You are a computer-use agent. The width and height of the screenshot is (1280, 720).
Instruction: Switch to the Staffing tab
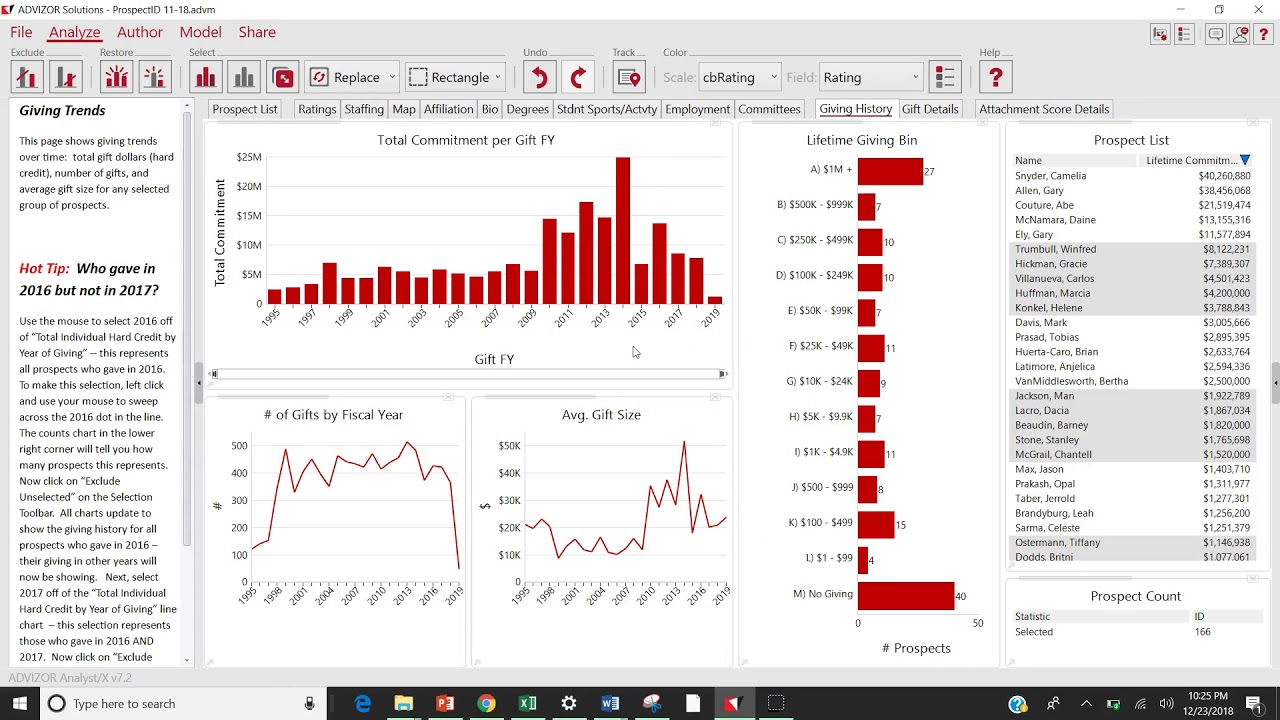click(x=364, y=109)
